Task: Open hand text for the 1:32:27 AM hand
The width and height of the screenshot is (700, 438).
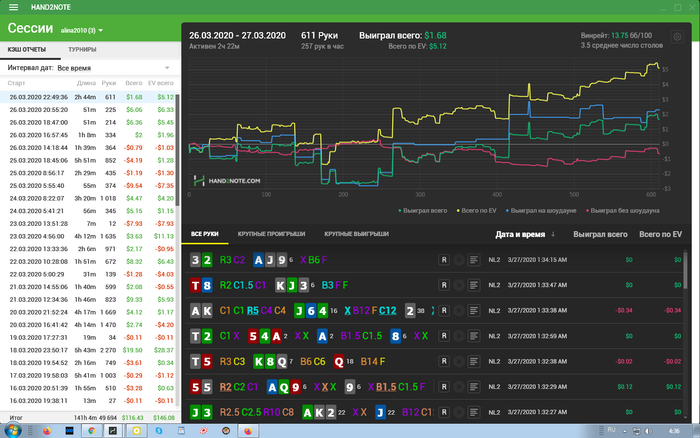Action: coord(474,412)
